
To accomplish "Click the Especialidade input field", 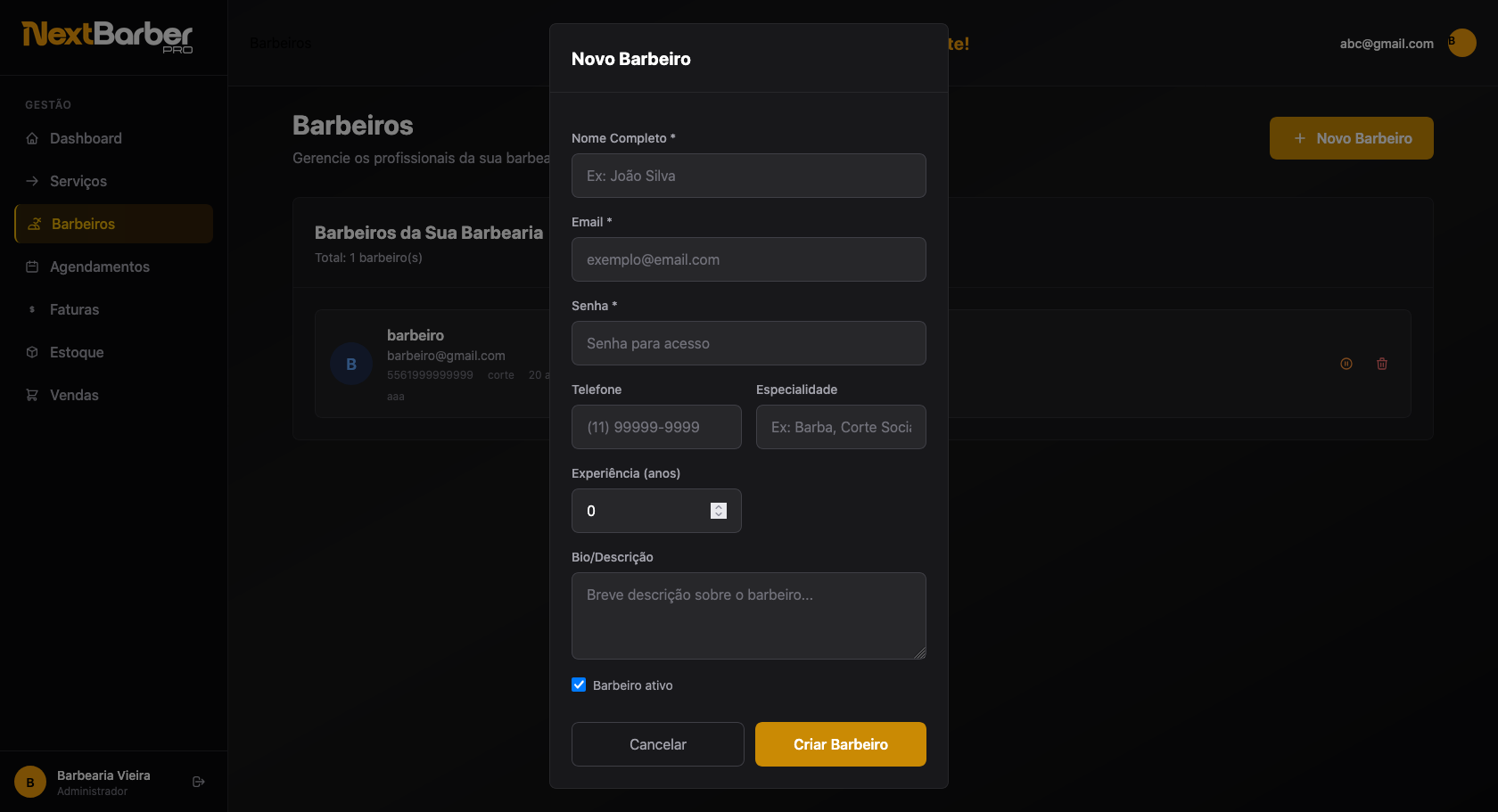I will [840, 427].
